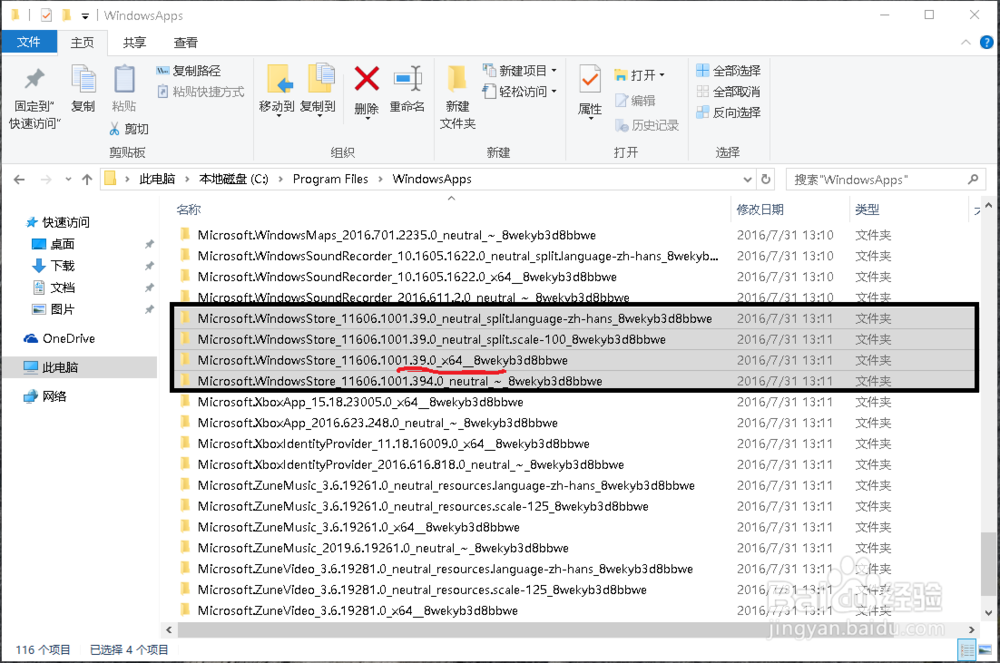
Task: Click This PC in the address bar
Action: coord(157,179)
